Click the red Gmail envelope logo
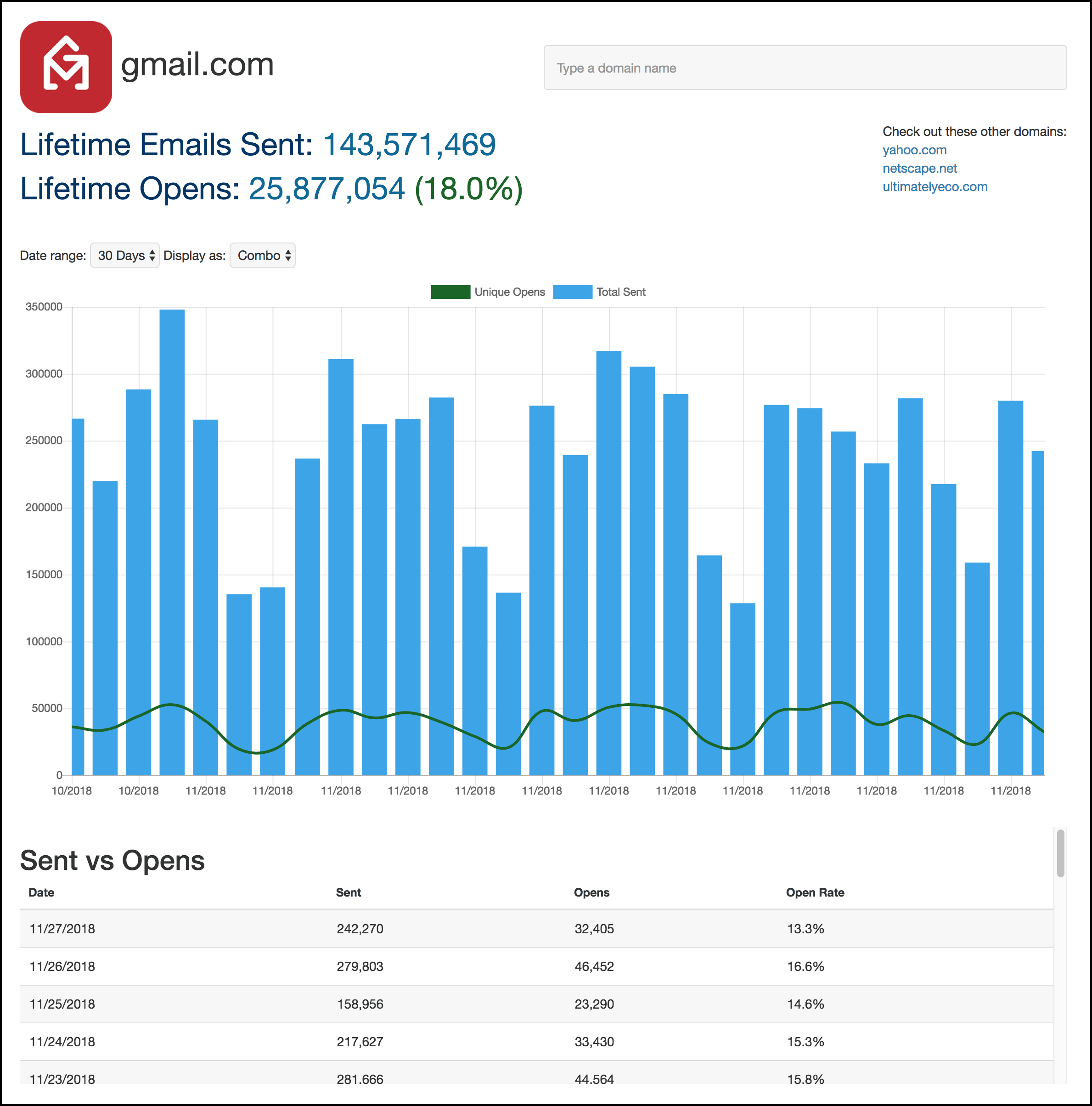Image resolution: width=1092 pixels, height=1106 pixels. [66, 67]
